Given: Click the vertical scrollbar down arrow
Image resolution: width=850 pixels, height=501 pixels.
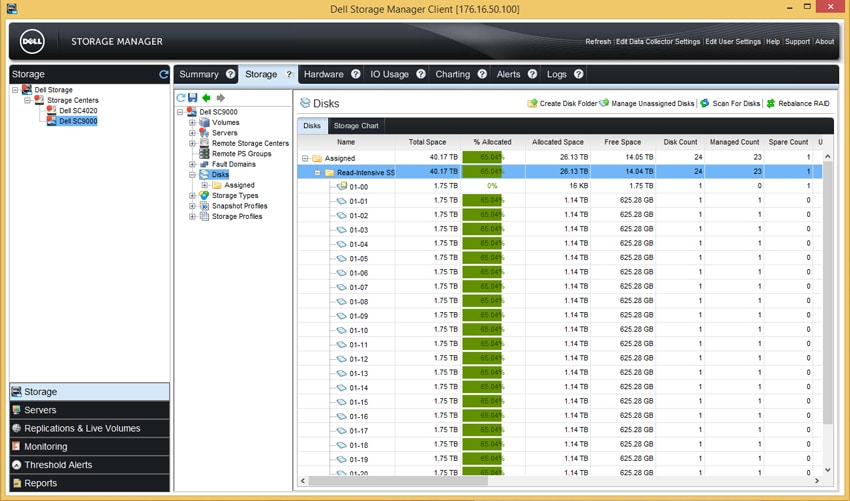Looking at the screenshot, I should click(827, 470).
